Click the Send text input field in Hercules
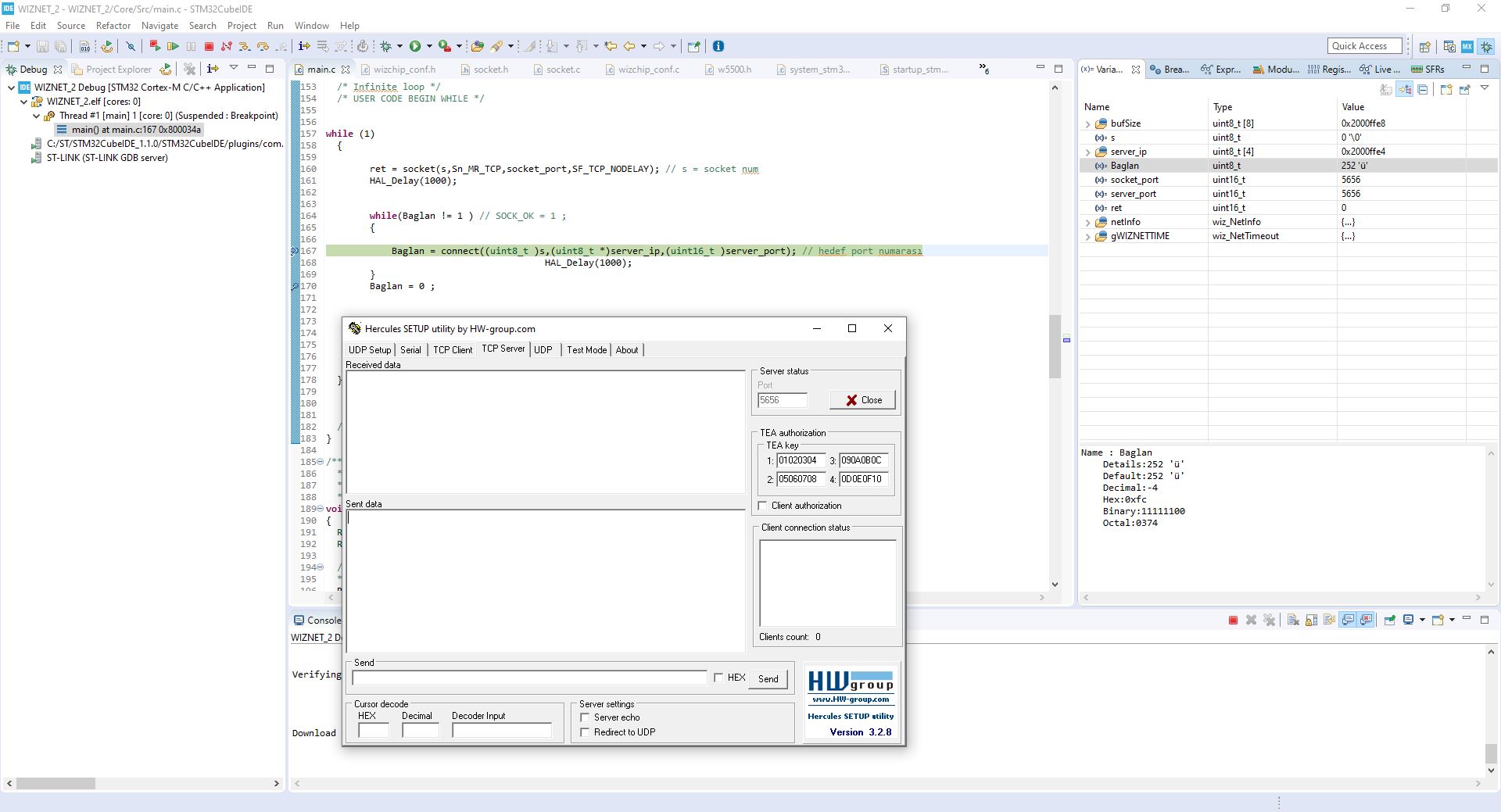 pyautogui.click(x=529, y=678)
